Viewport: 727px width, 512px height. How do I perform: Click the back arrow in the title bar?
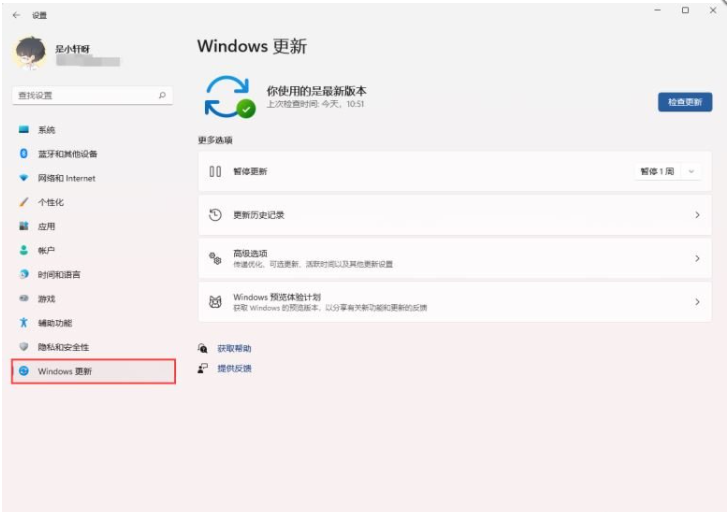(16, 15)
